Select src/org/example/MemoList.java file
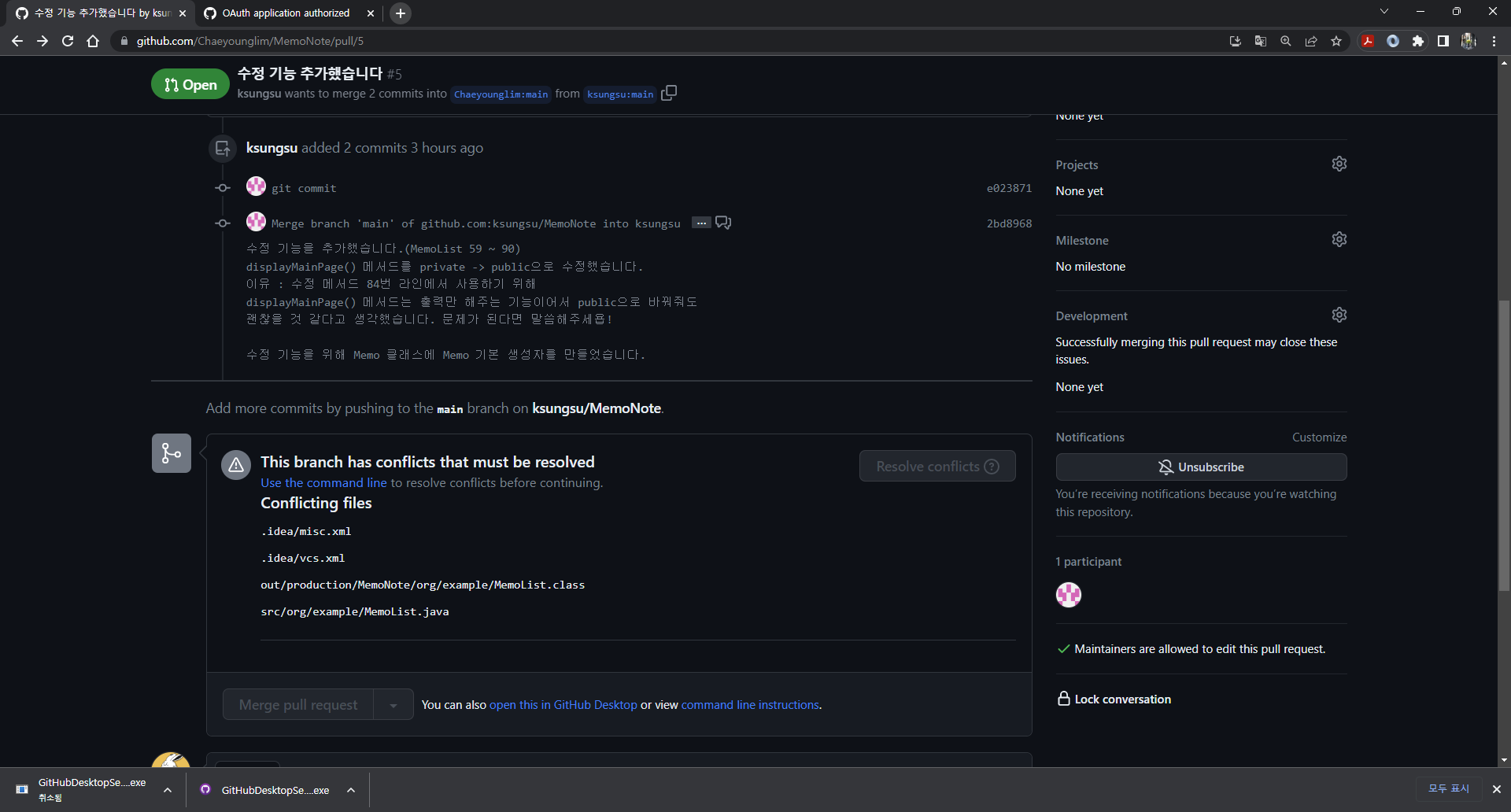The height and width of the screenshot is (812, 1511). (355, 612)
